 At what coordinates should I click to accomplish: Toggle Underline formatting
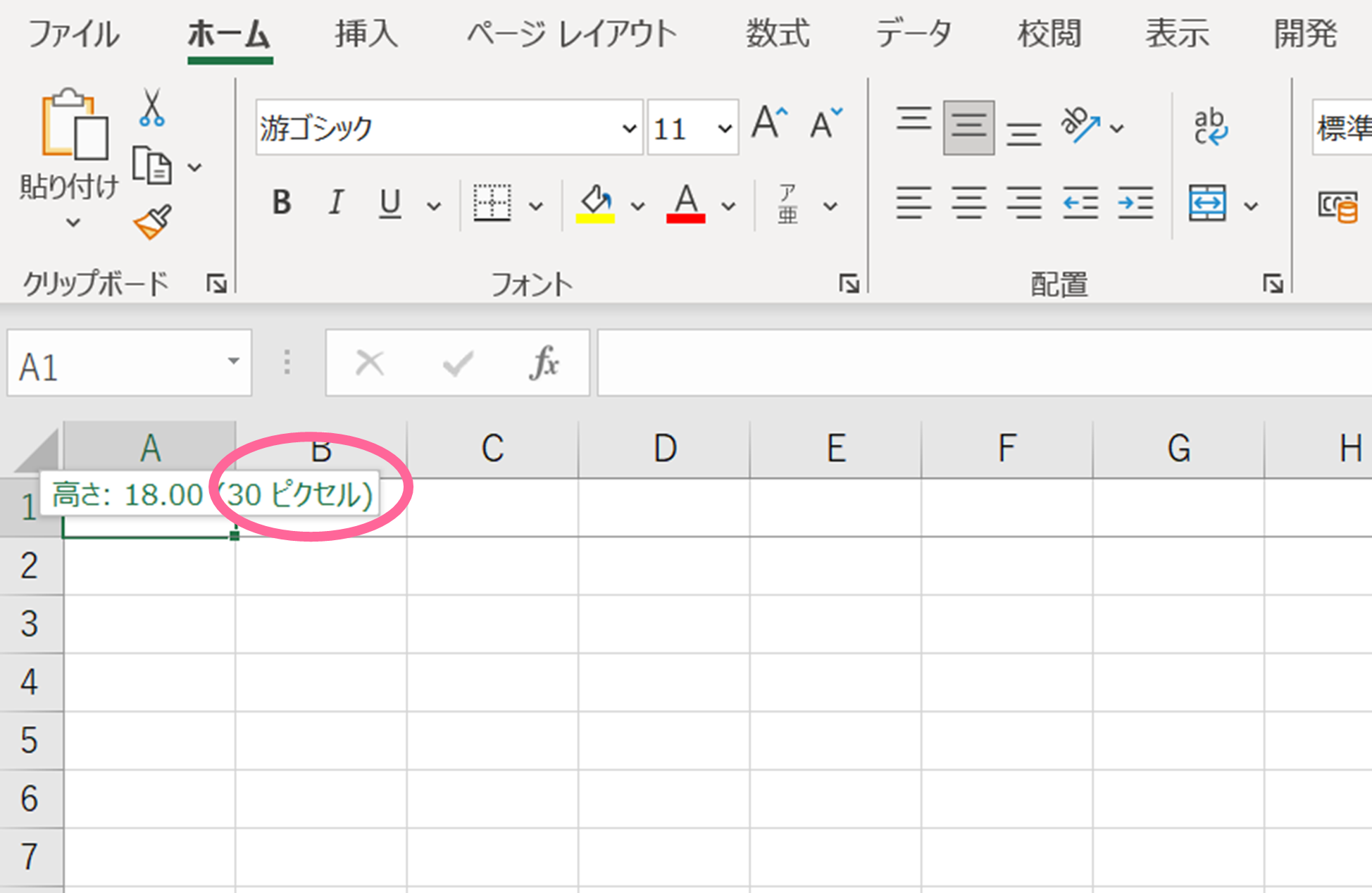(x=390, y=204)
